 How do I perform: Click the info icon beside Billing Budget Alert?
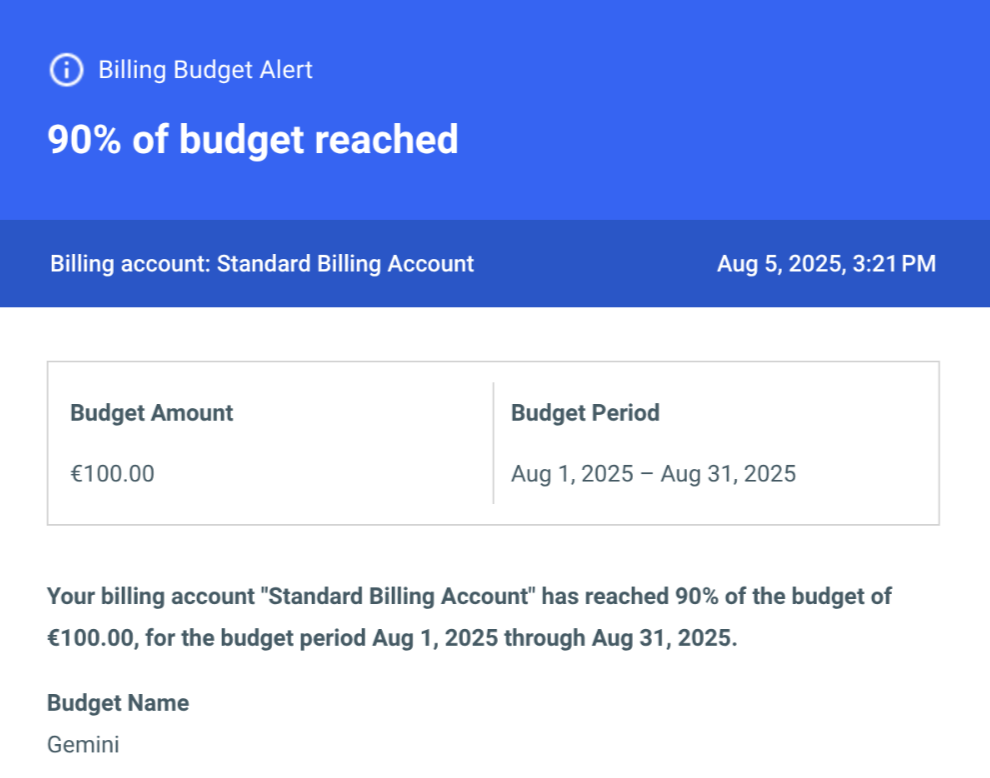click(x=66, y=70)
